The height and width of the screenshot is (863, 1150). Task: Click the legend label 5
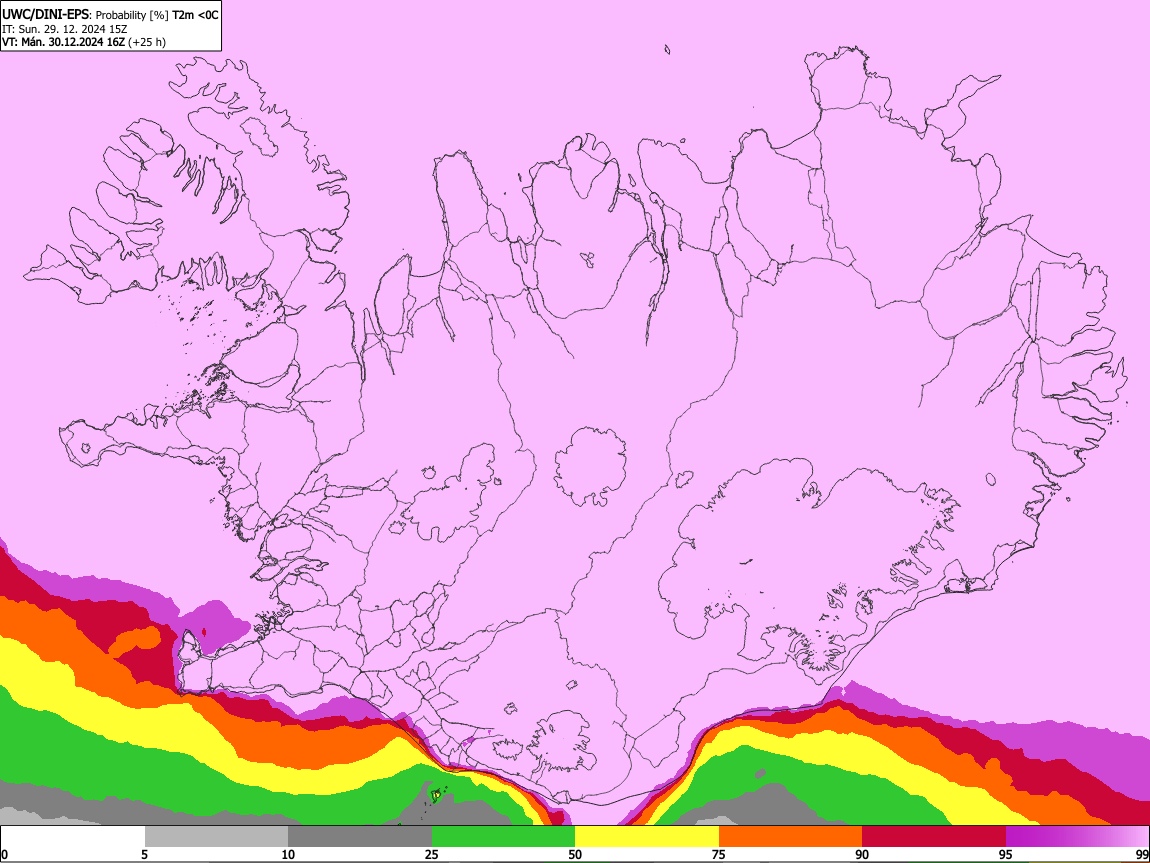(x=144, y=855)
